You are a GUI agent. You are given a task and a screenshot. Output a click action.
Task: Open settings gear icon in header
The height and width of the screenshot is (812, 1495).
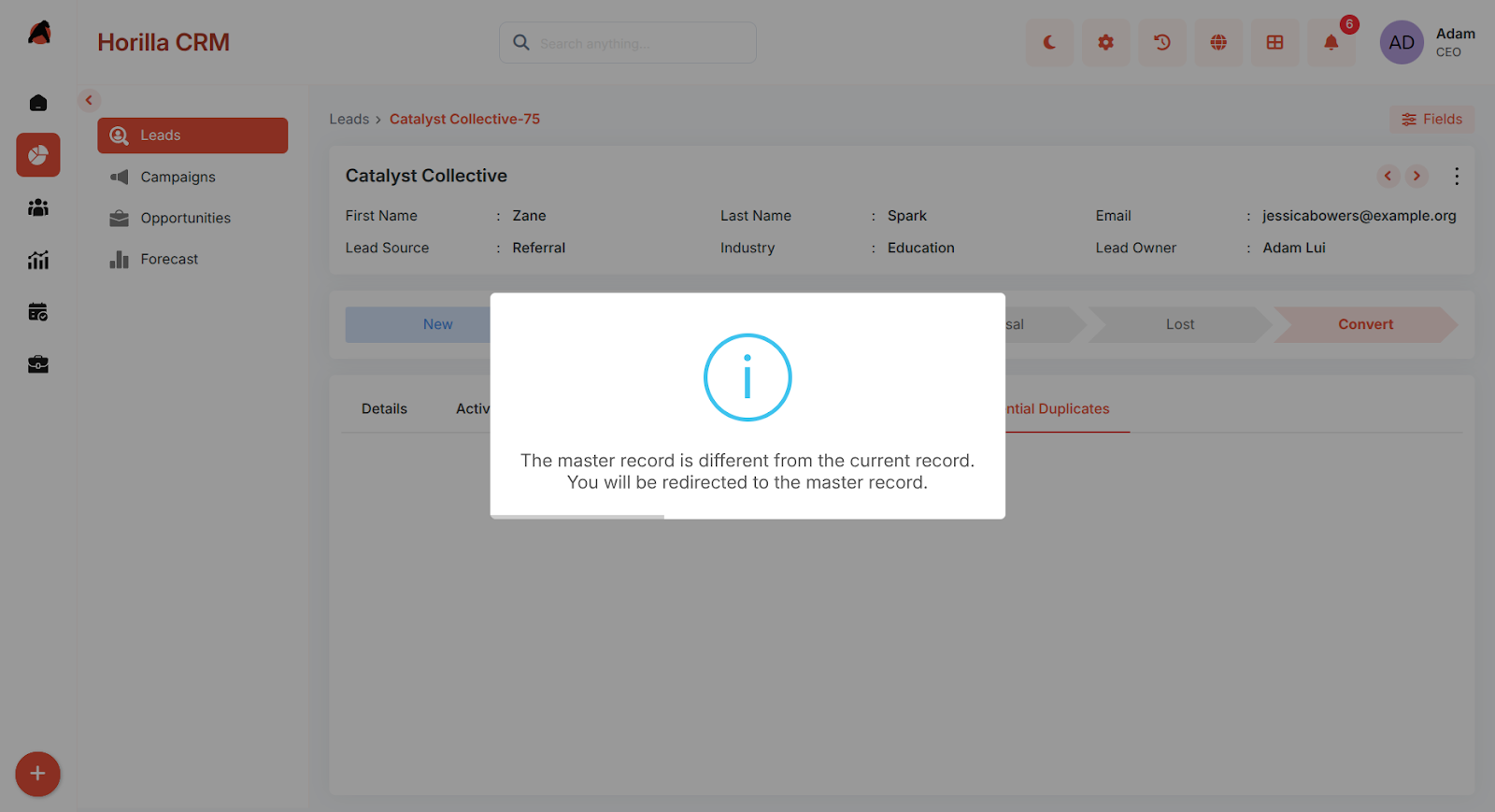(1106, 43)
